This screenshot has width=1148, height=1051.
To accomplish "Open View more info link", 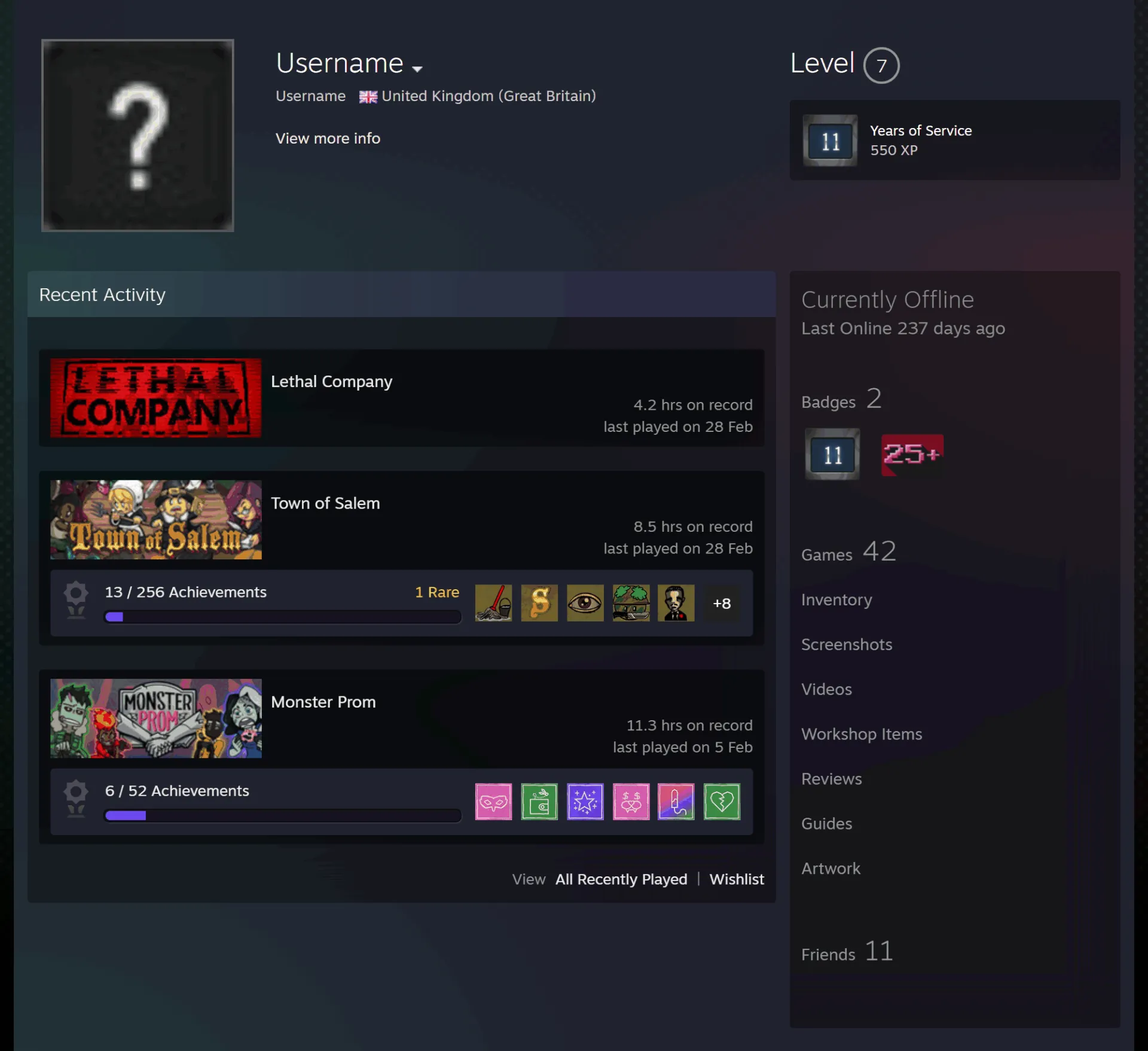I will point(328,138).
